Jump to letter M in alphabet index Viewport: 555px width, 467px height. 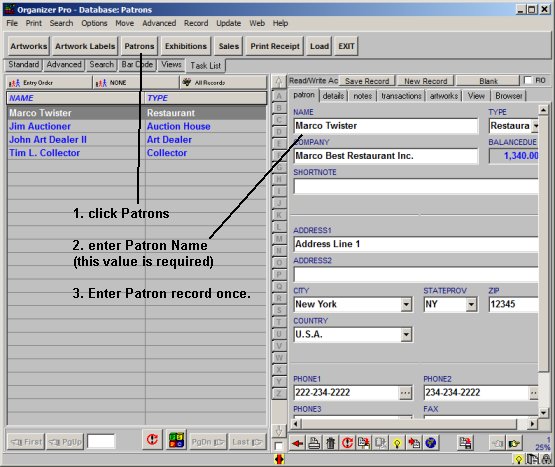tap(279, 239)
